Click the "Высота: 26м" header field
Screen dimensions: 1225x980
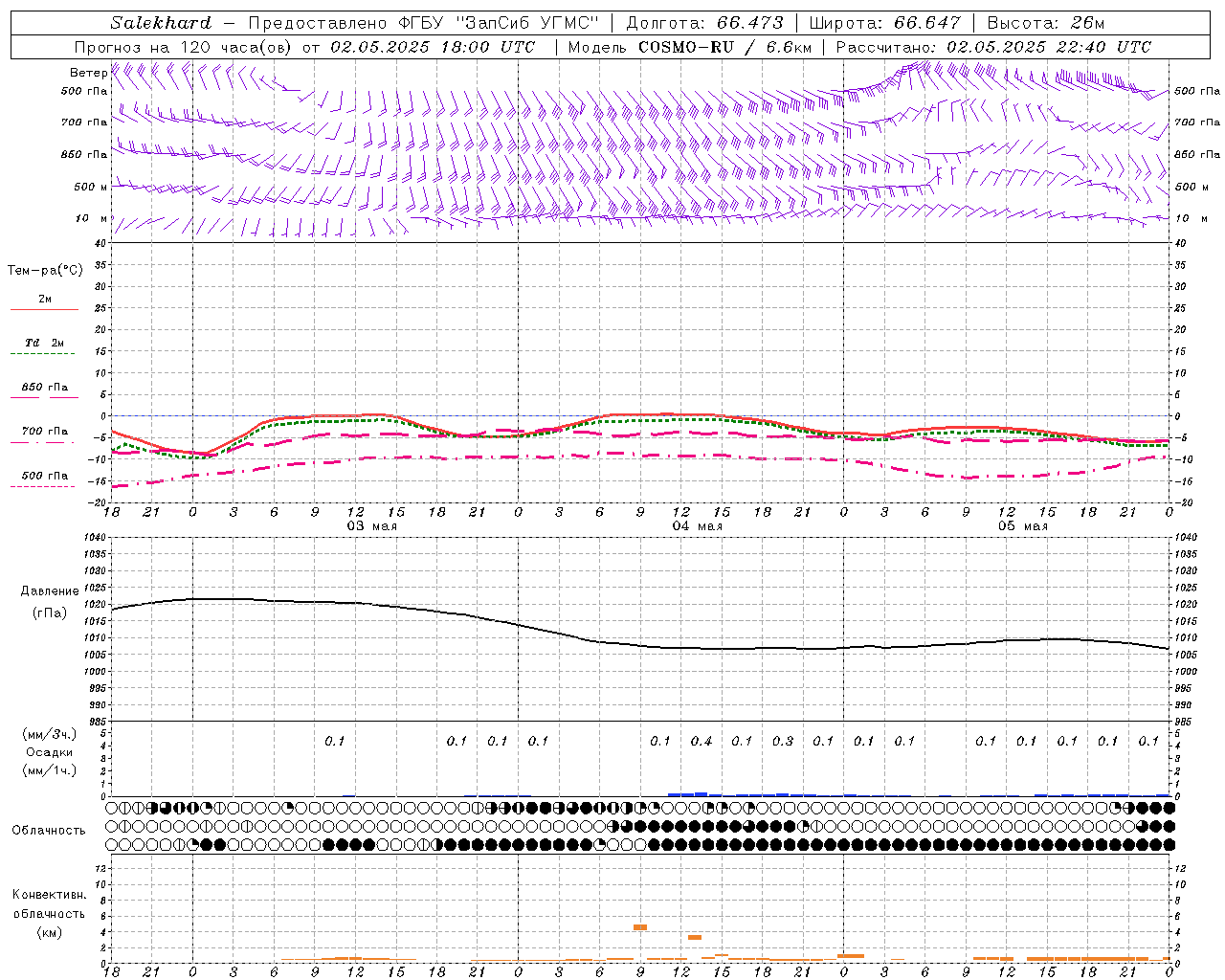pyautogui.click(x=1045, y=23)
